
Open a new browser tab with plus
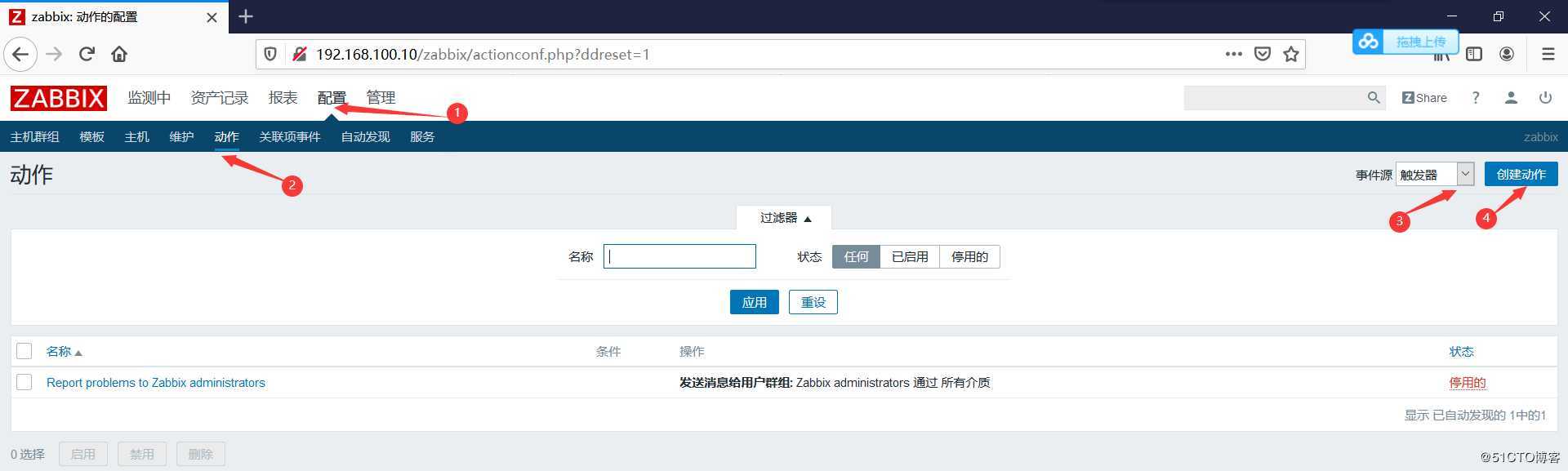(246, 16)
